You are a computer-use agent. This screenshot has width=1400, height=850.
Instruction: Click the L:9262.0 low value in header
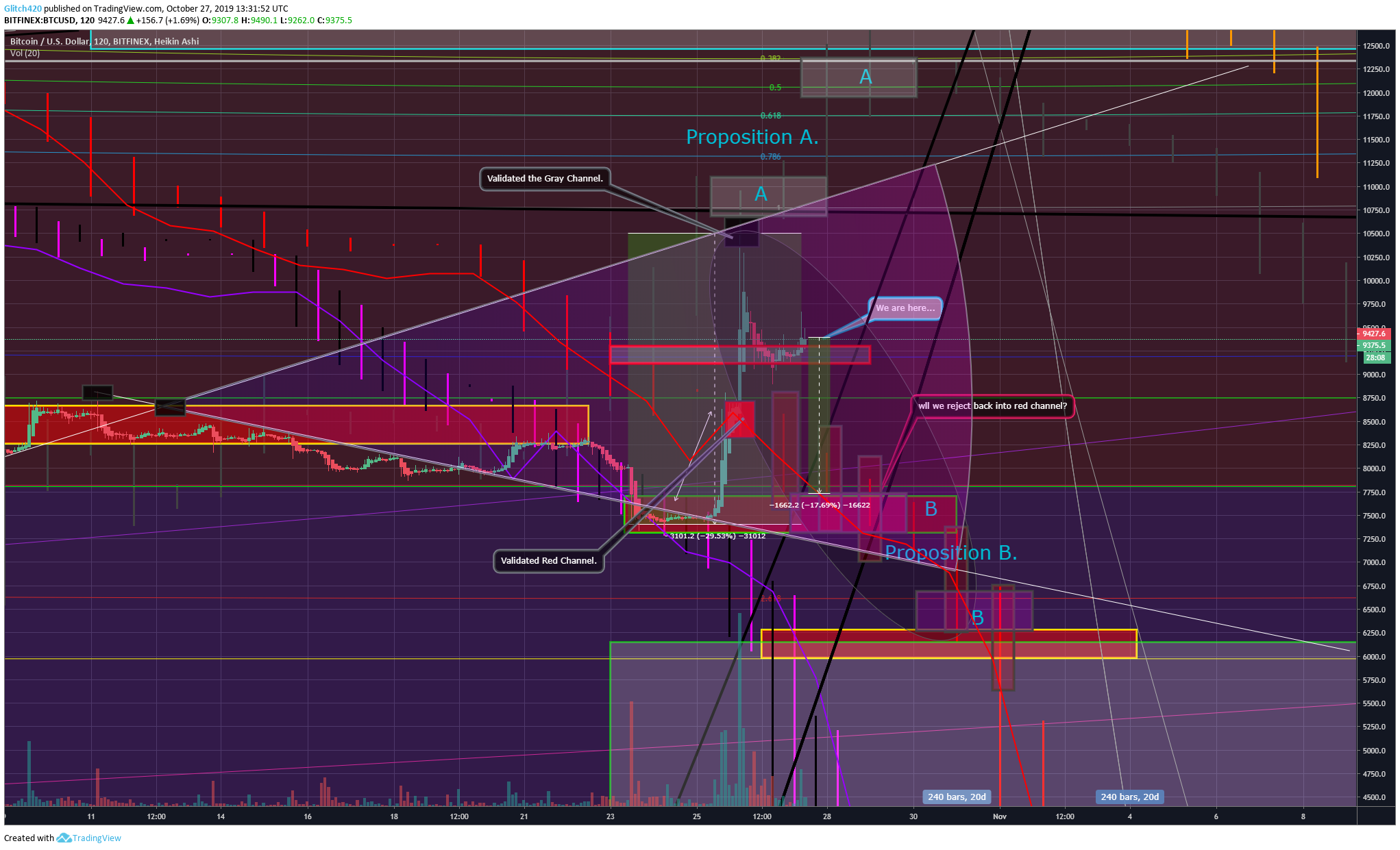click(x=297, y=20)
